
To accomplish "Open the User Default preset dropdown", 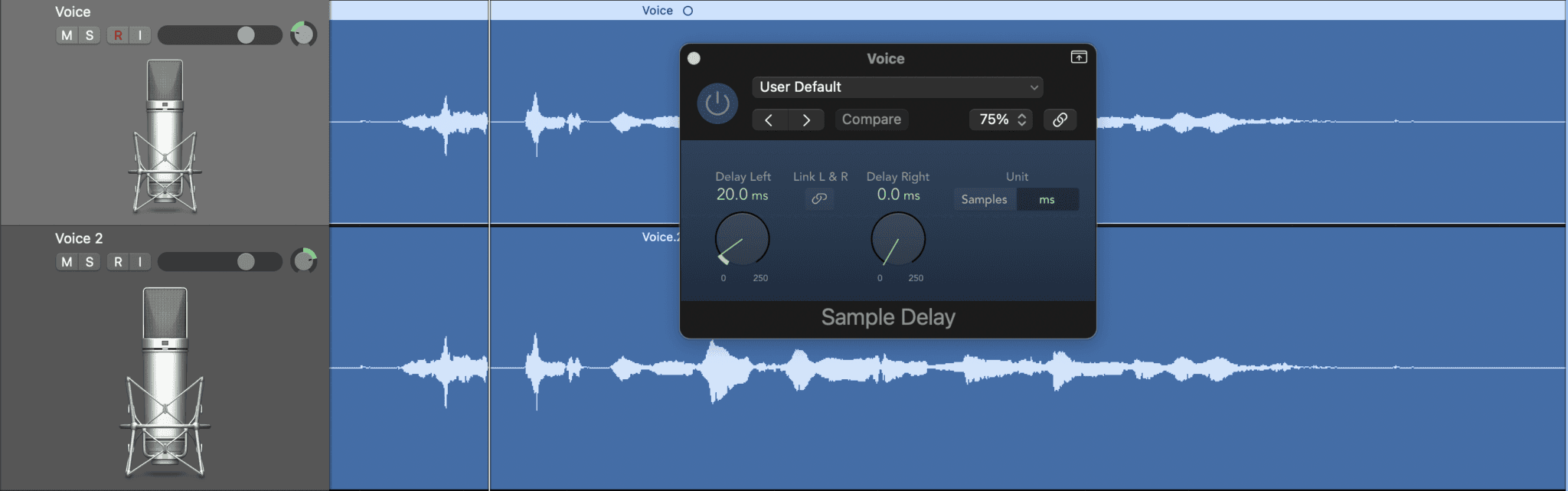I will [897, 87].
